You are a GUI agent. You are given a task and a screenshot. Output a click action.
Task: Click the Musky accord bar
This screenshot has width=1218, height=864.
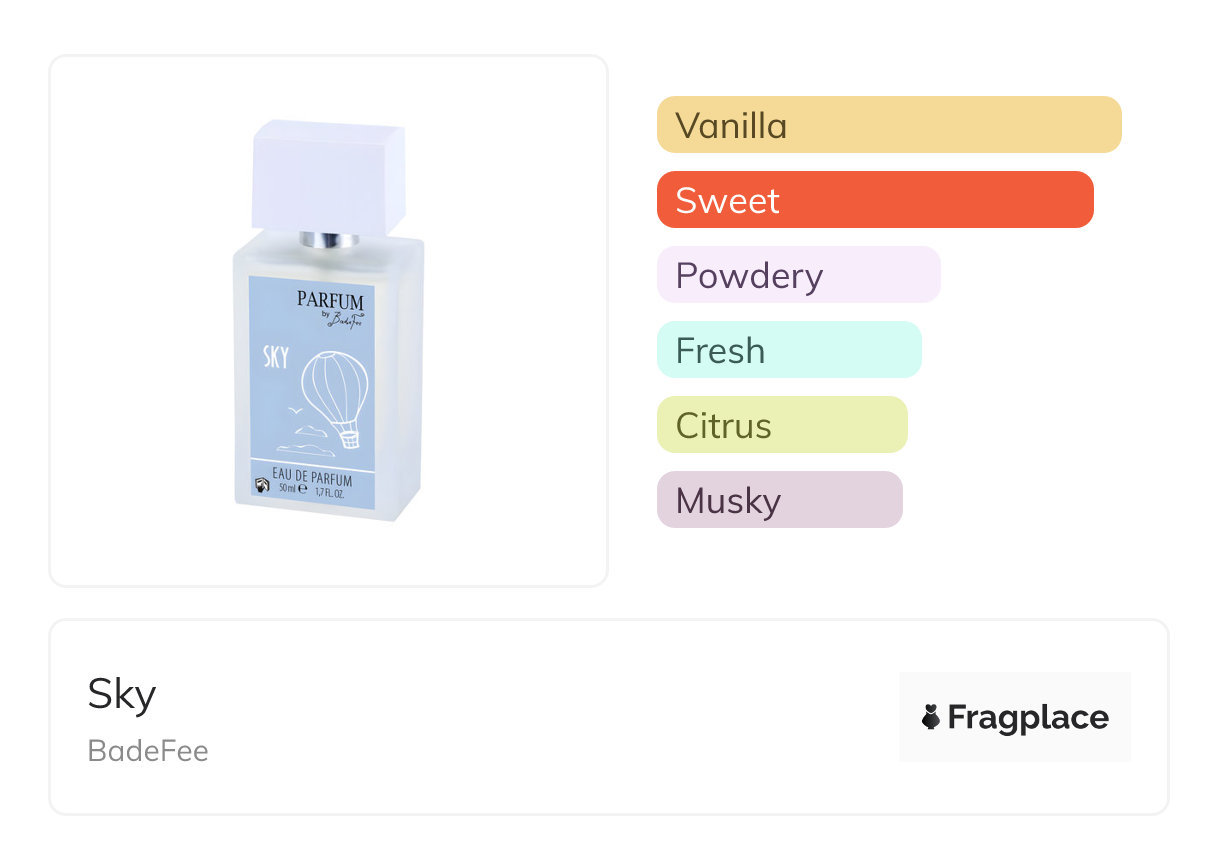pos(779,500)
